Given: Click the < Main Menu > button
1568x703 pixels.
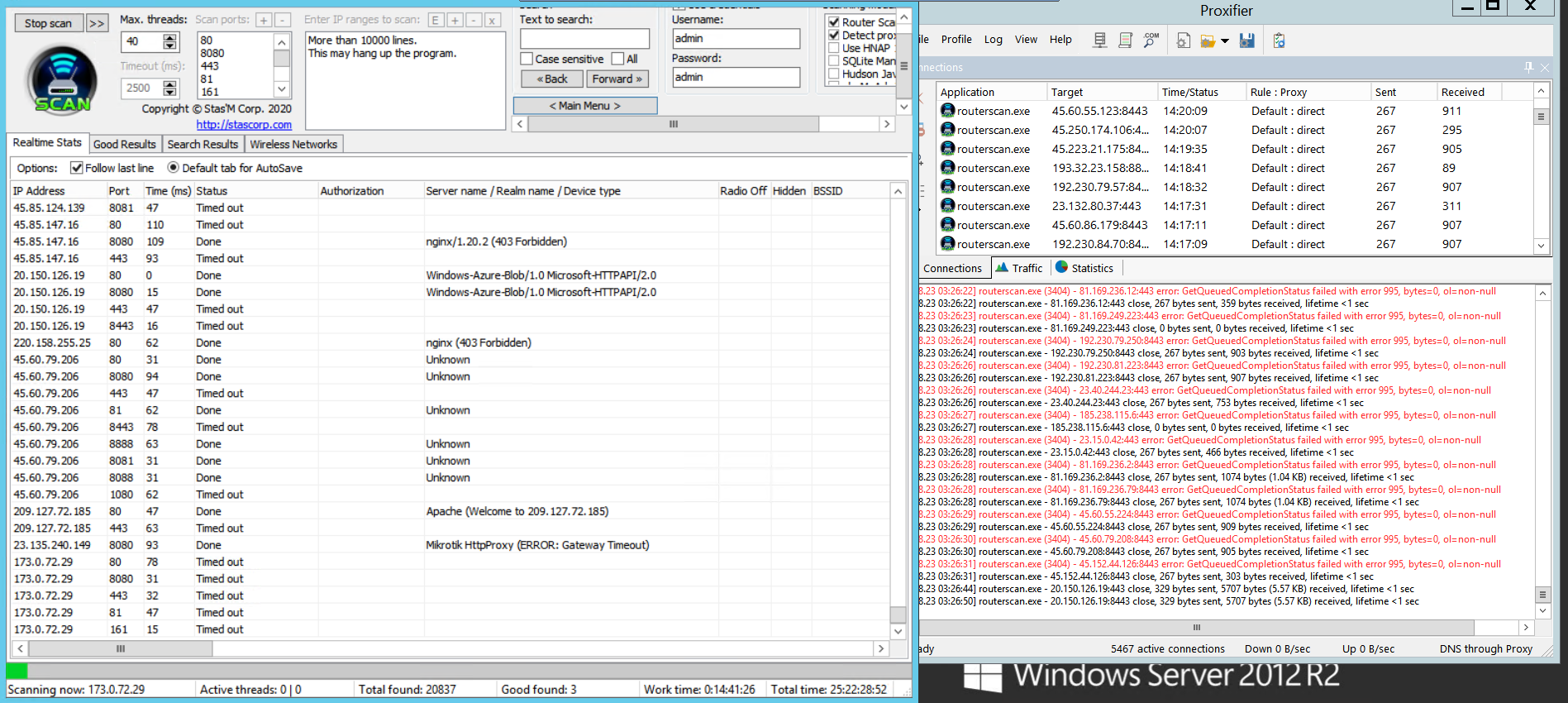Looking at the screenshot, I should [x=585, y=106].
